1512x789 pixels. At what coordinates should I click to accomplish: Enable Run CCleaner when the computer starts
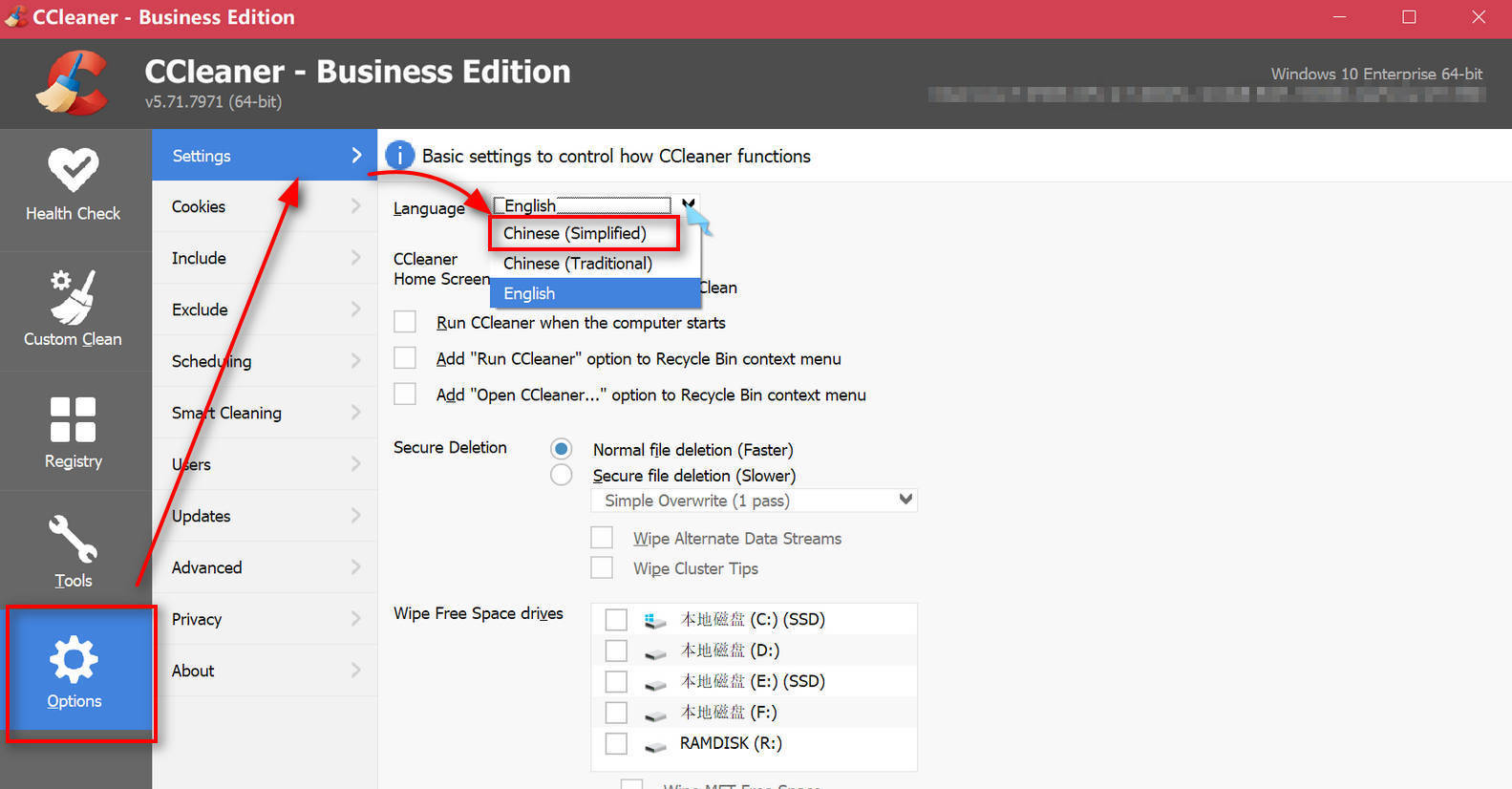point(405,322)
